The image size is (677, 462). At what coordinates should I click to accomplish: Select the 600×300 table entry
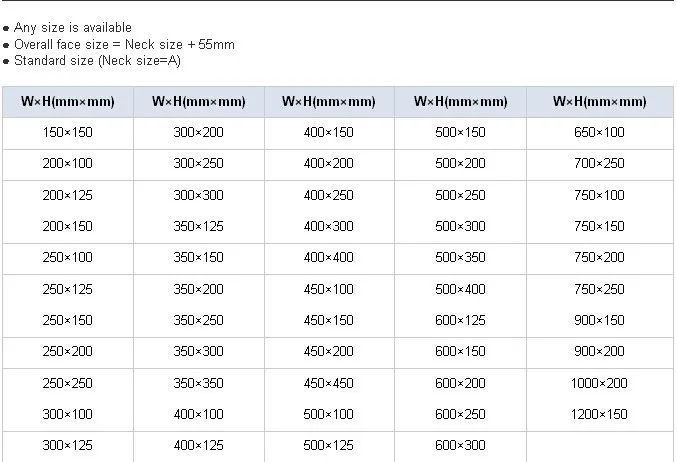tap(460, 445)
